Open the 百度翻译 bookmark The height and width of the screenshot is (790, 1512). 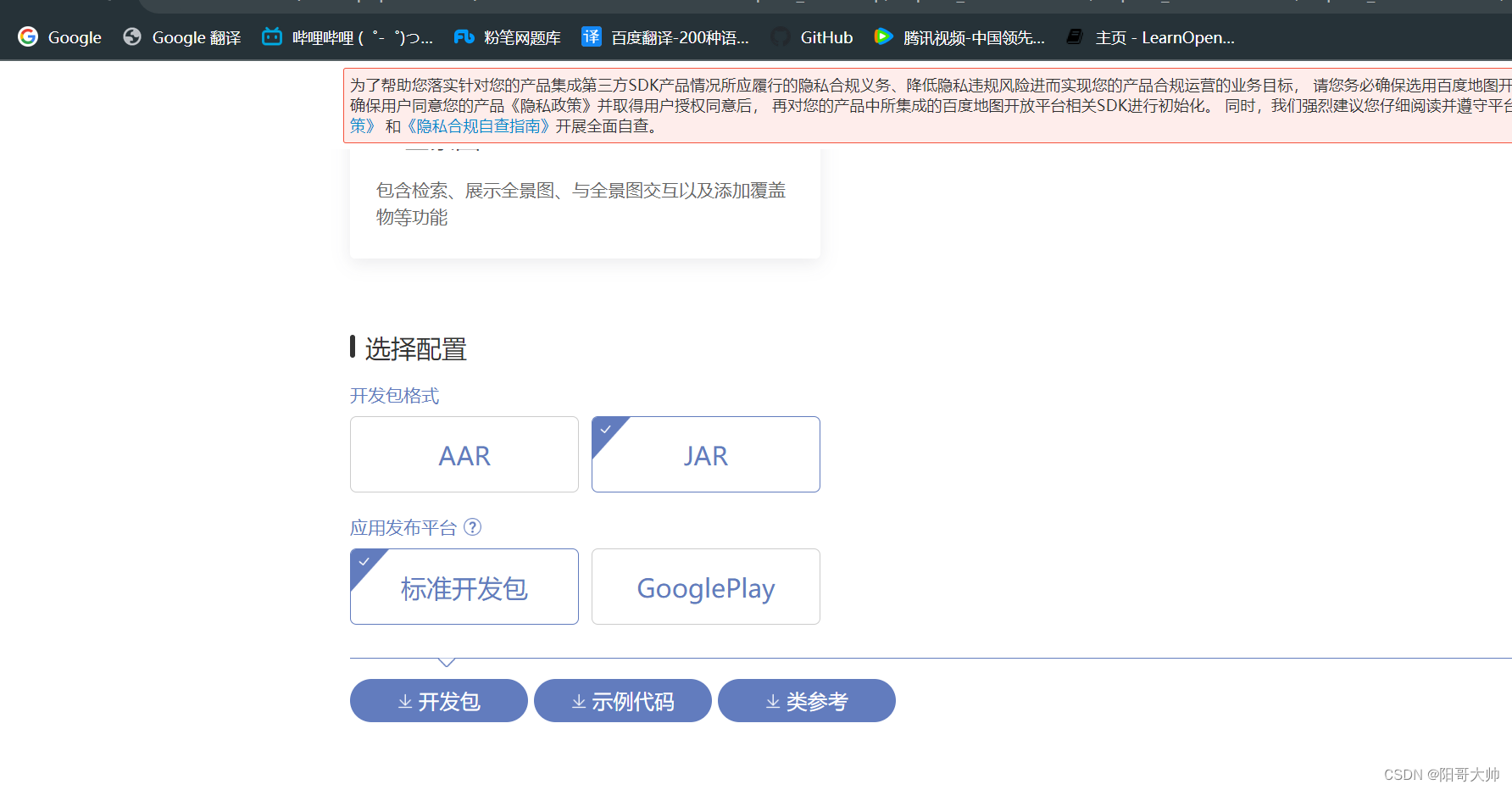tap(664, 37)
